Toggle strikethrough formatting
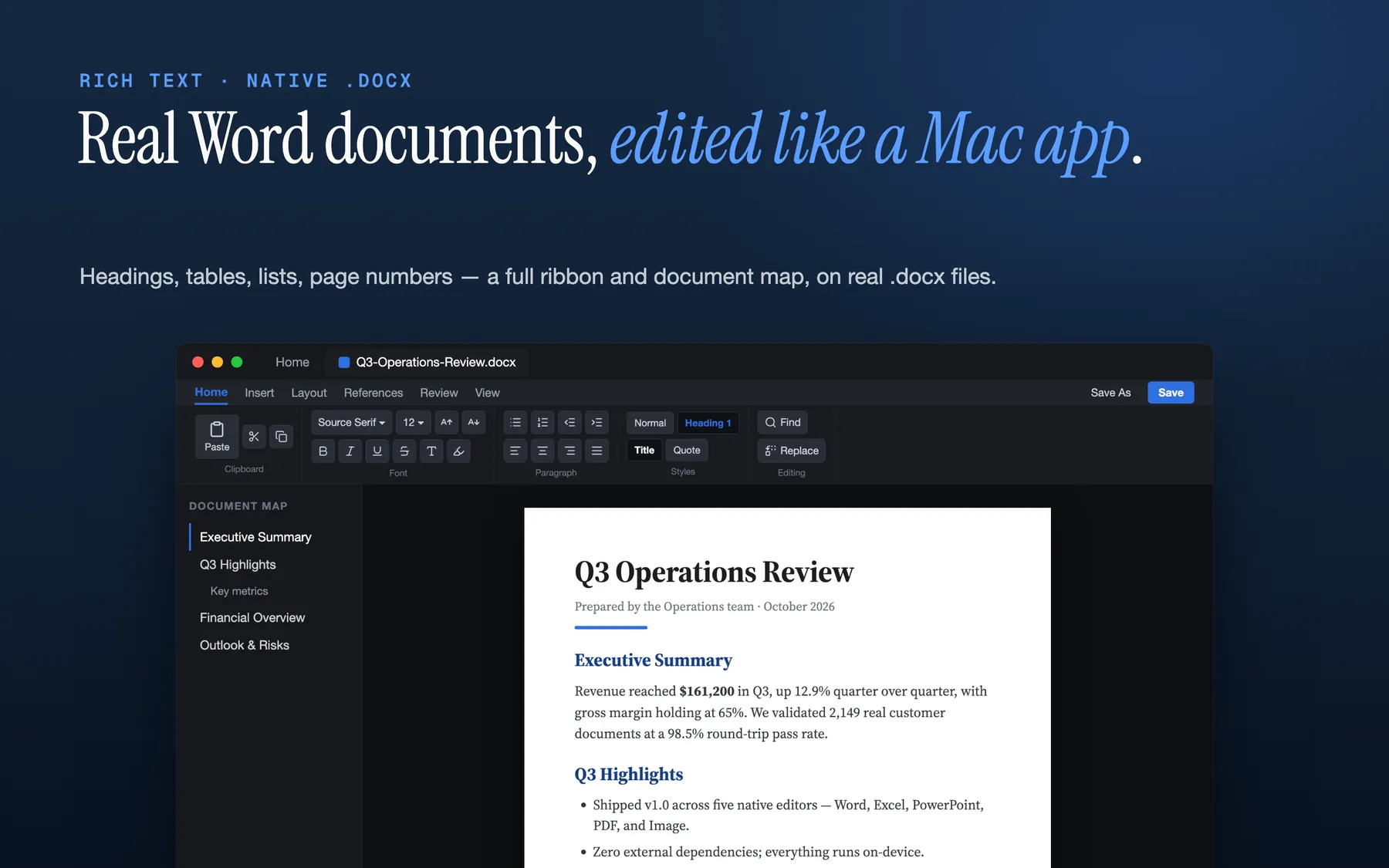 (404, 451)
